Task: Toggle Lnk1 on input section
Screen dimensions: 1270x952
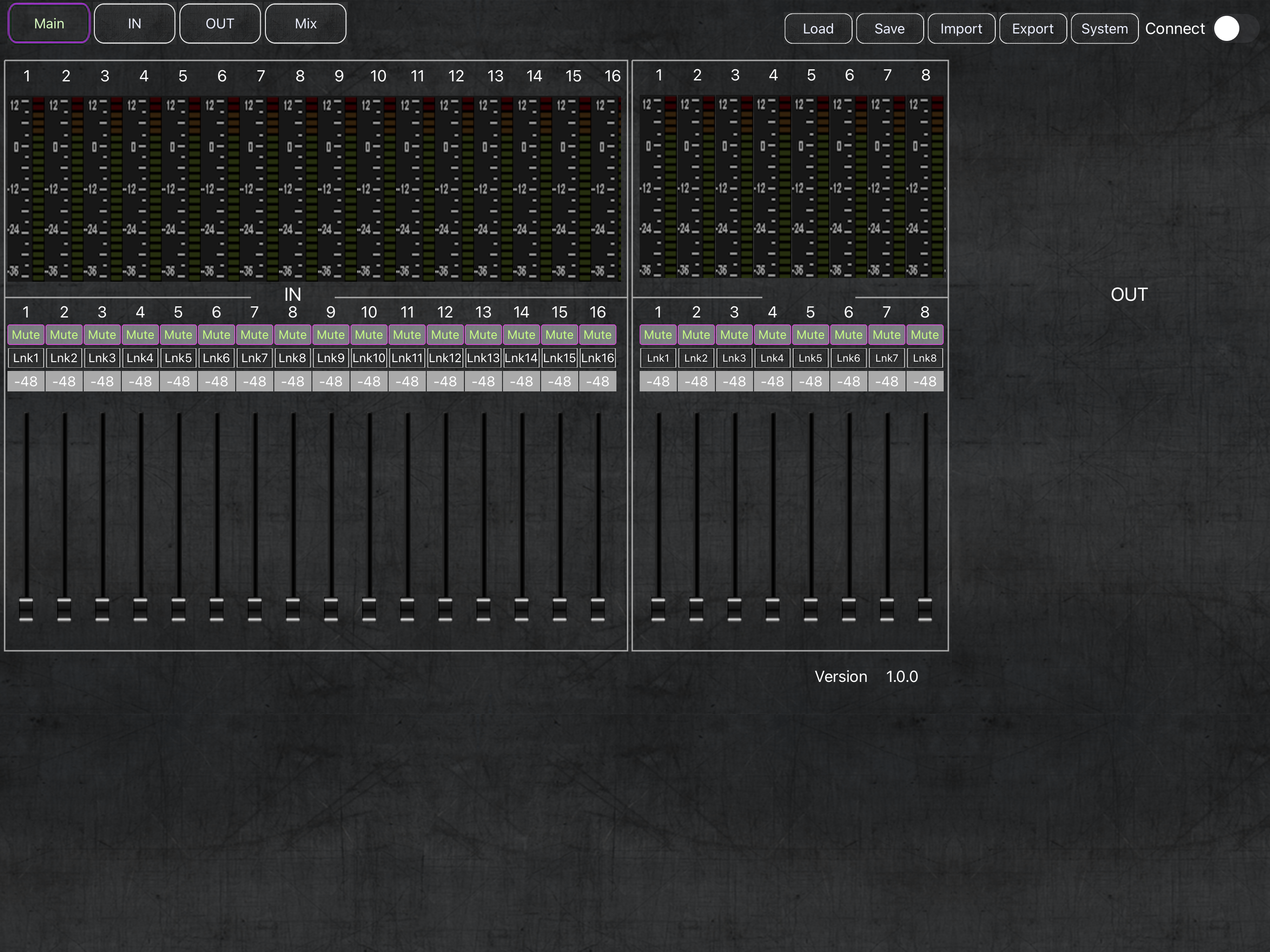Action: [26, 358]
